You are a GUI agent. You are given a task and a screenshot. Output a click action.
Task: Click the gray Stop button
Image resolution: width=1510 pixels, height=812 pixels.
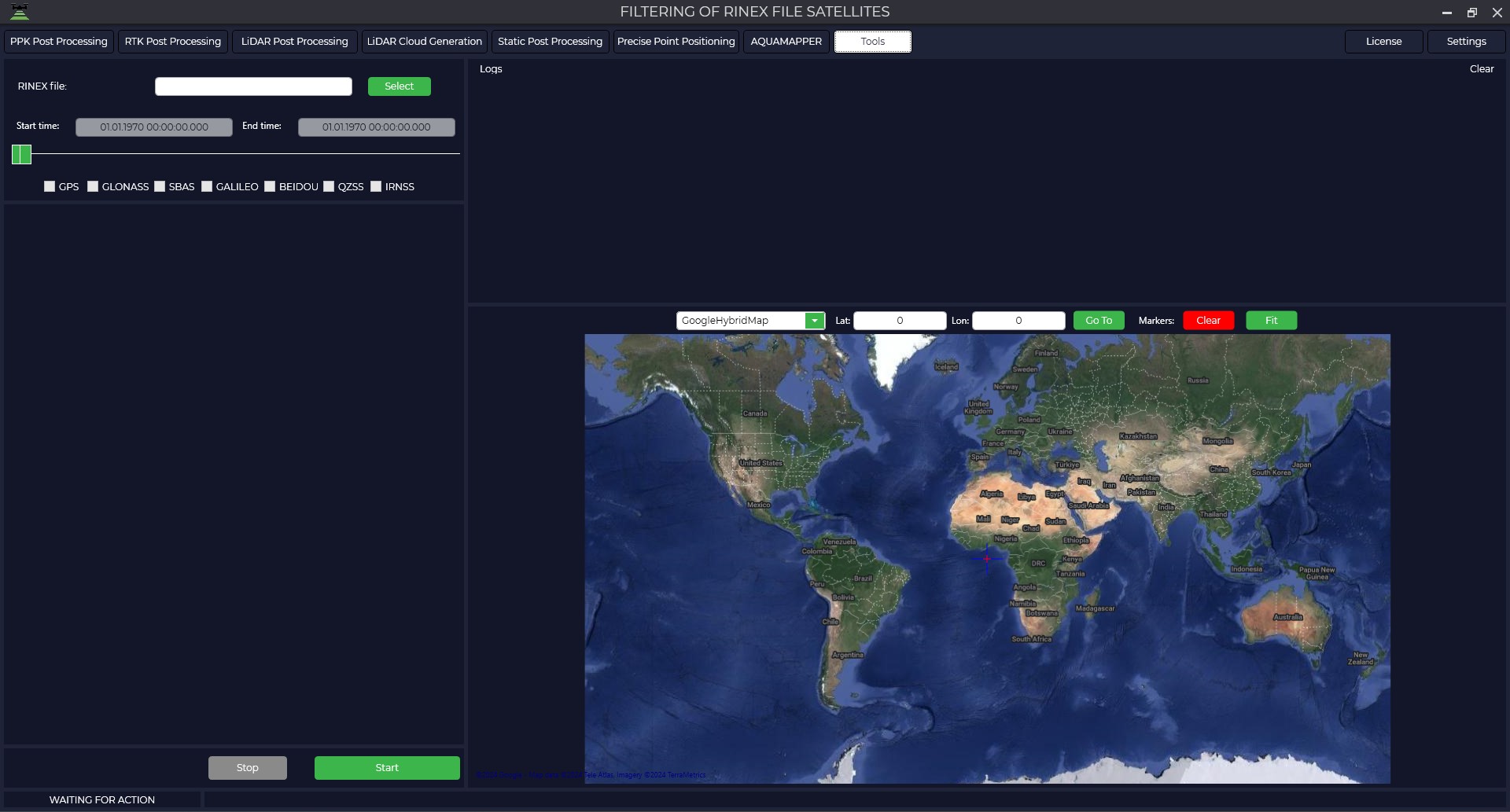tap(248, 768)
